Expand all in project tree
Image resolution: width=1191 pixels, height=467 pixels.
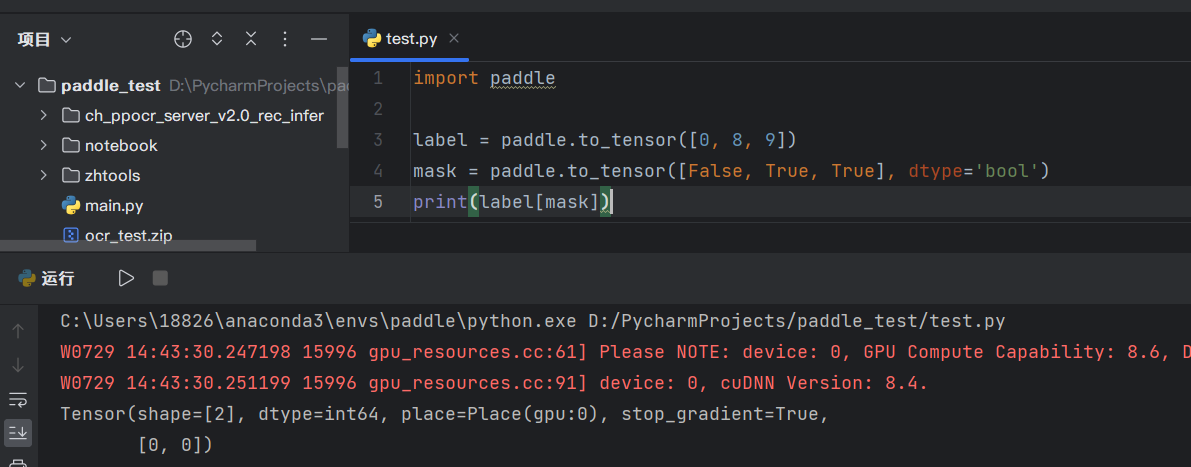(x=217, y=39)
